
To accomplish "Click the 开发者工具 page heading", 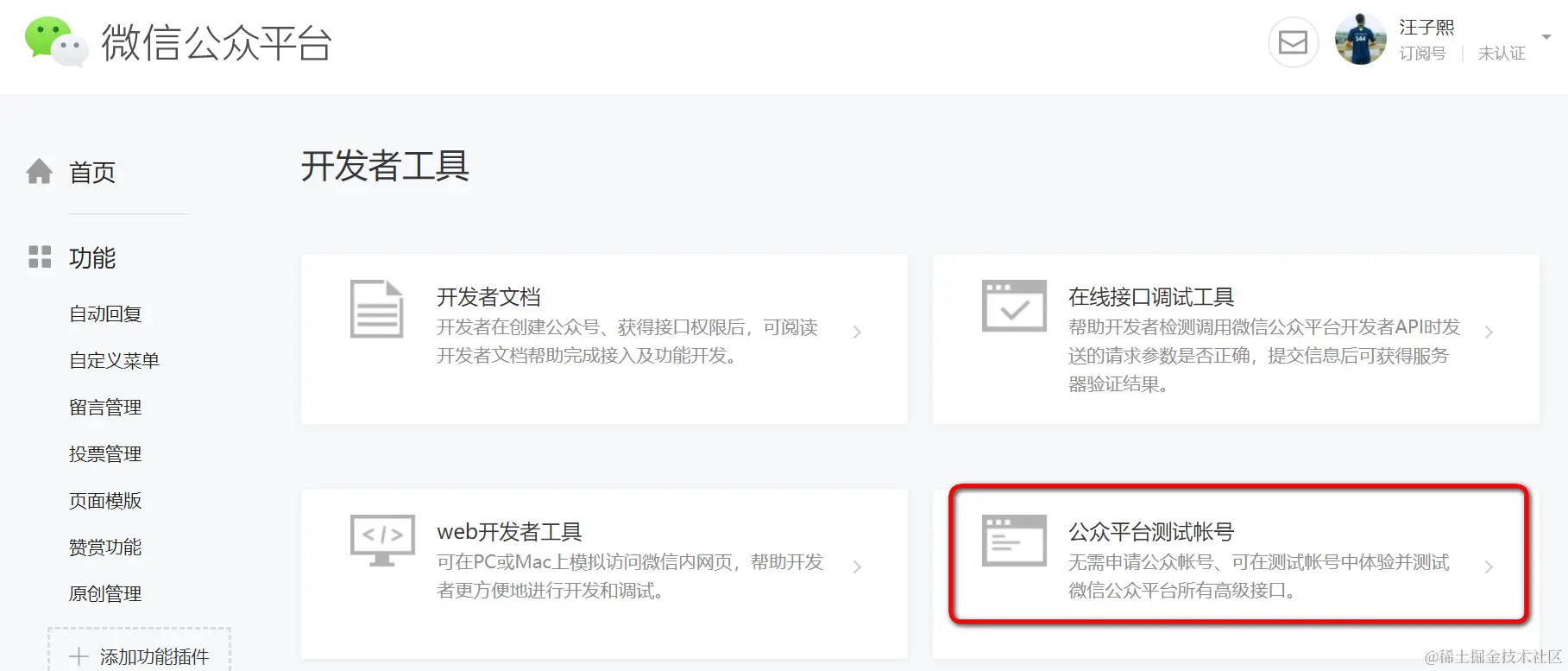I will [385, 166].
